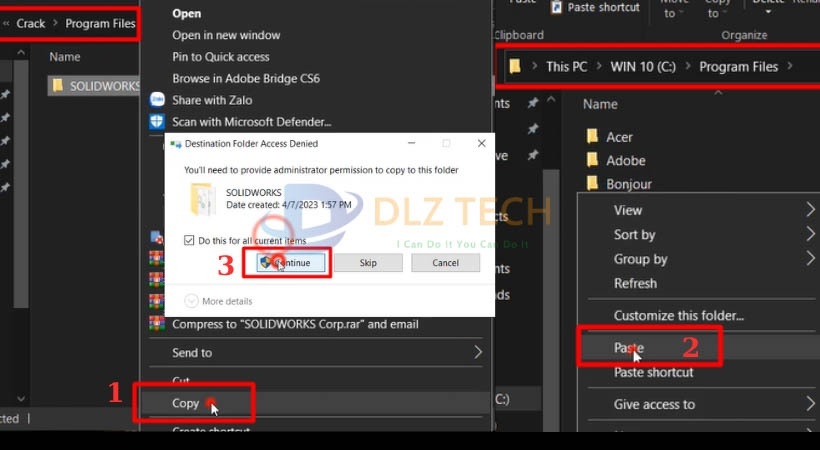
Task: Click the Name column header in the Crack window
Action: click(65, 57)
